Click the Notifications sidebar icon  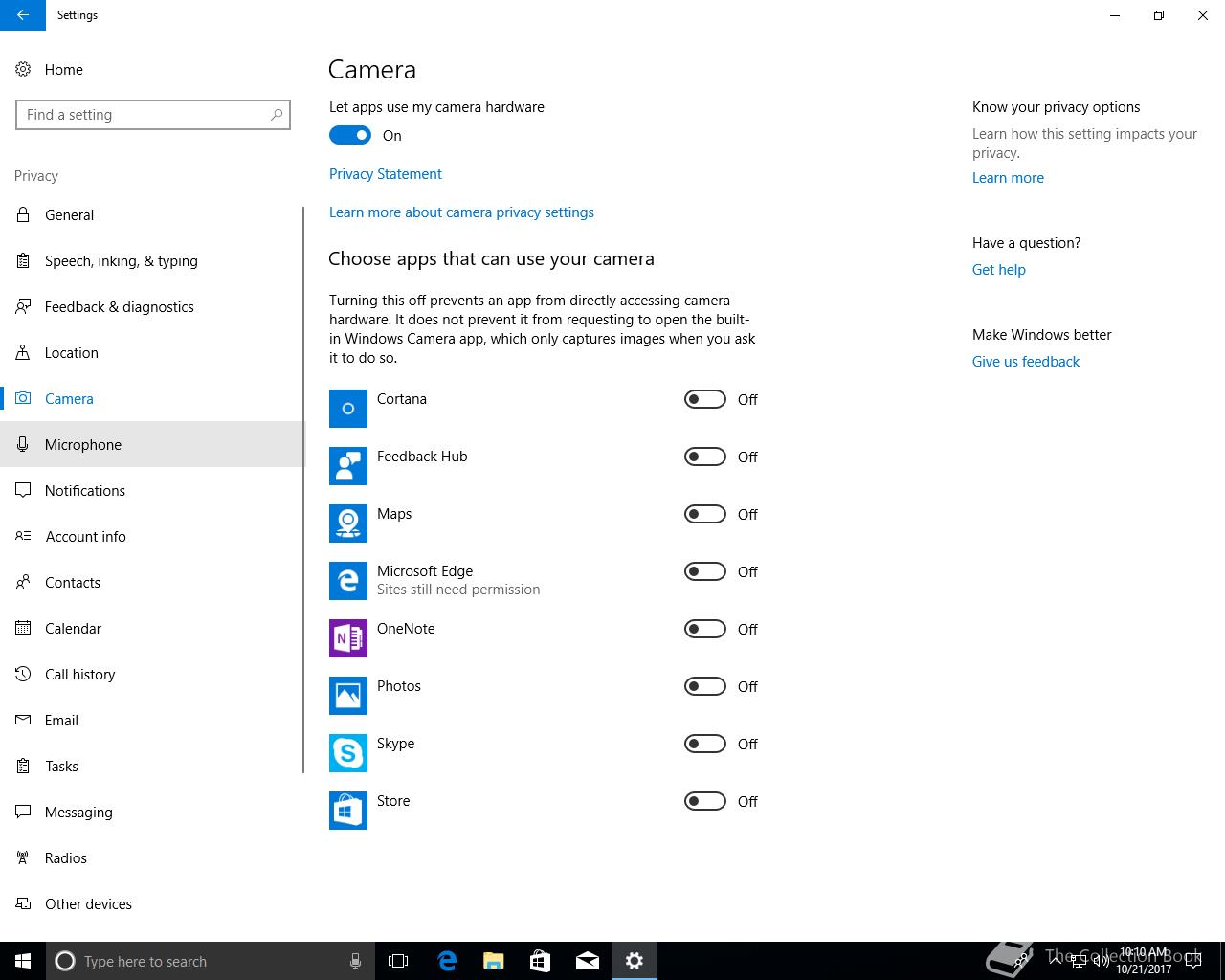pos(23,490)
